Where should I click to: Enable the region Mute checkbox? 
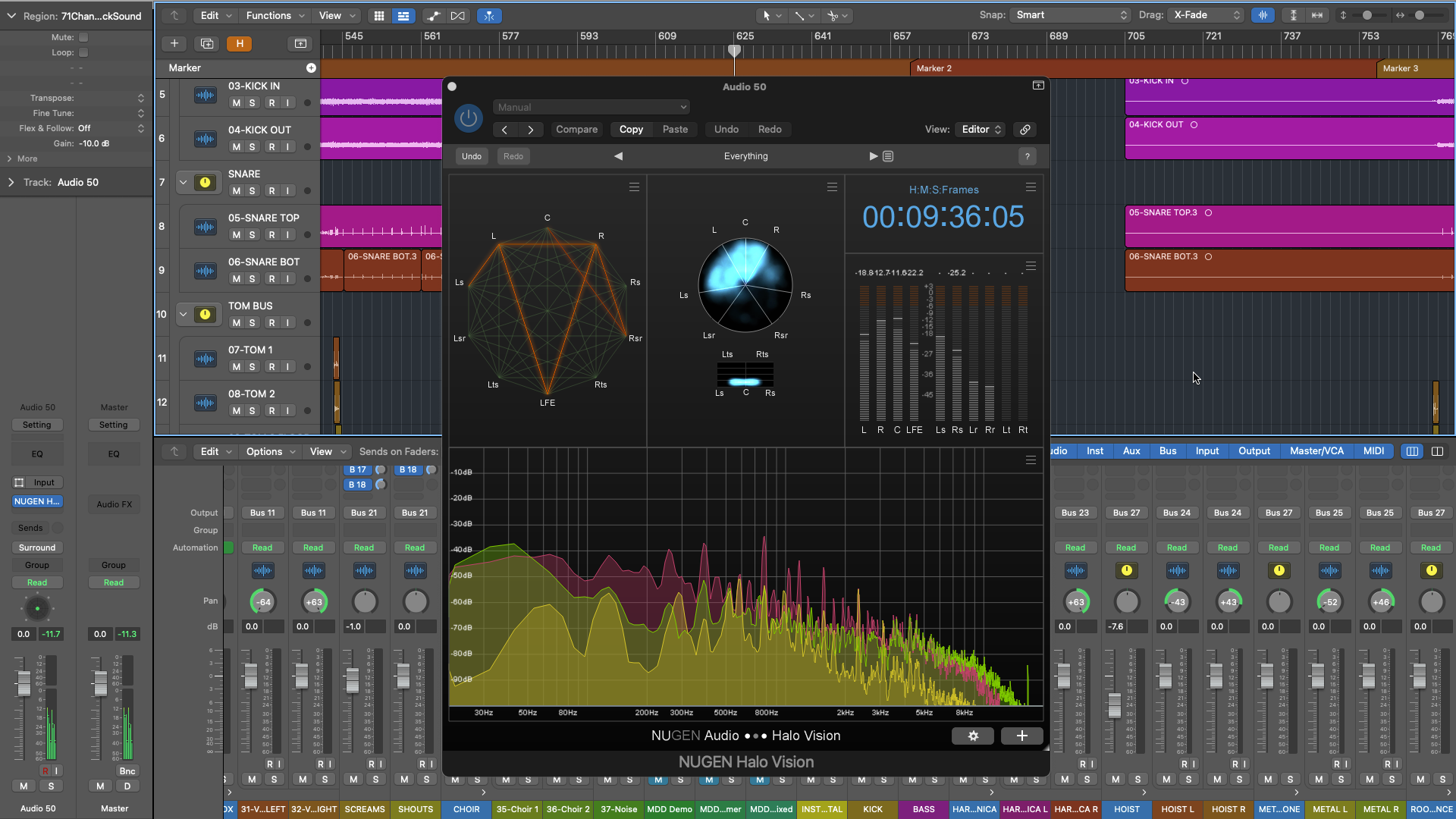[x=83, y=37]
